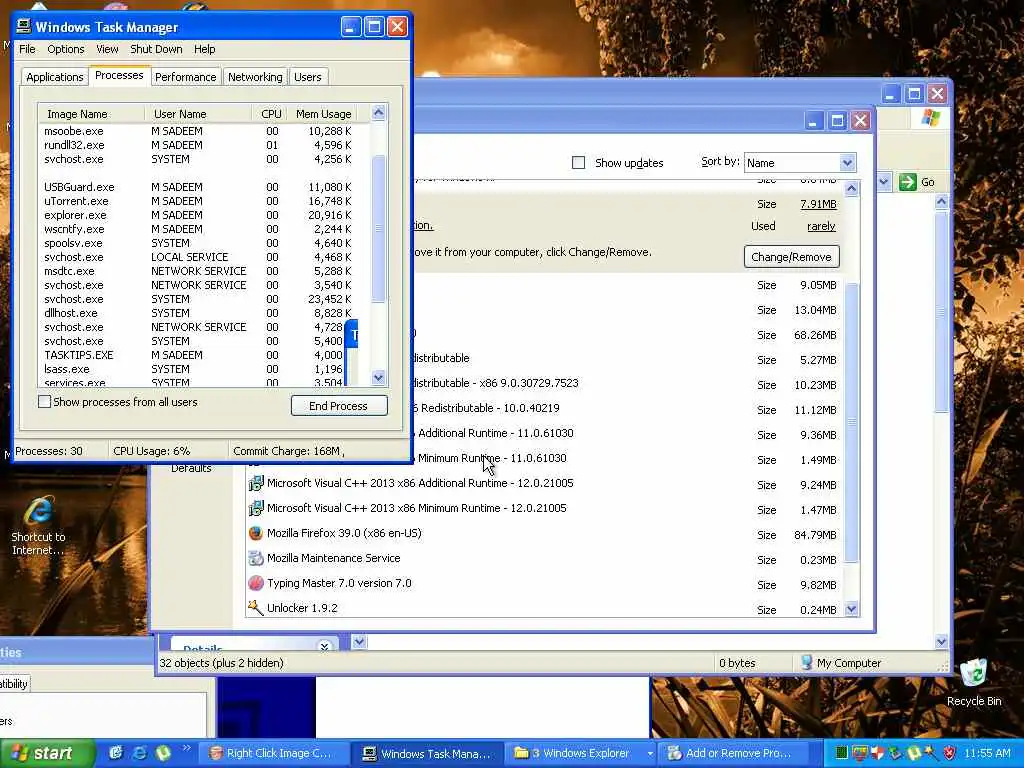1024x768 pixels.
Task: Click the Windows flag logo in Explorer
Action: pyautogui.click(x=930, y=118)
